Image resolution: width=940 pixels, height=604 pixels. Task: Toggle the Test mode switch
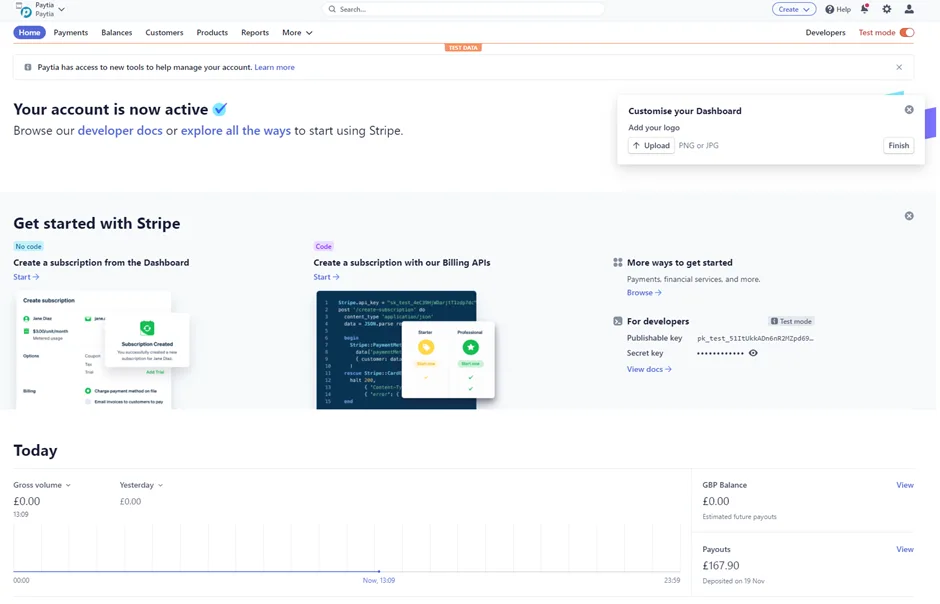point(907,32)
